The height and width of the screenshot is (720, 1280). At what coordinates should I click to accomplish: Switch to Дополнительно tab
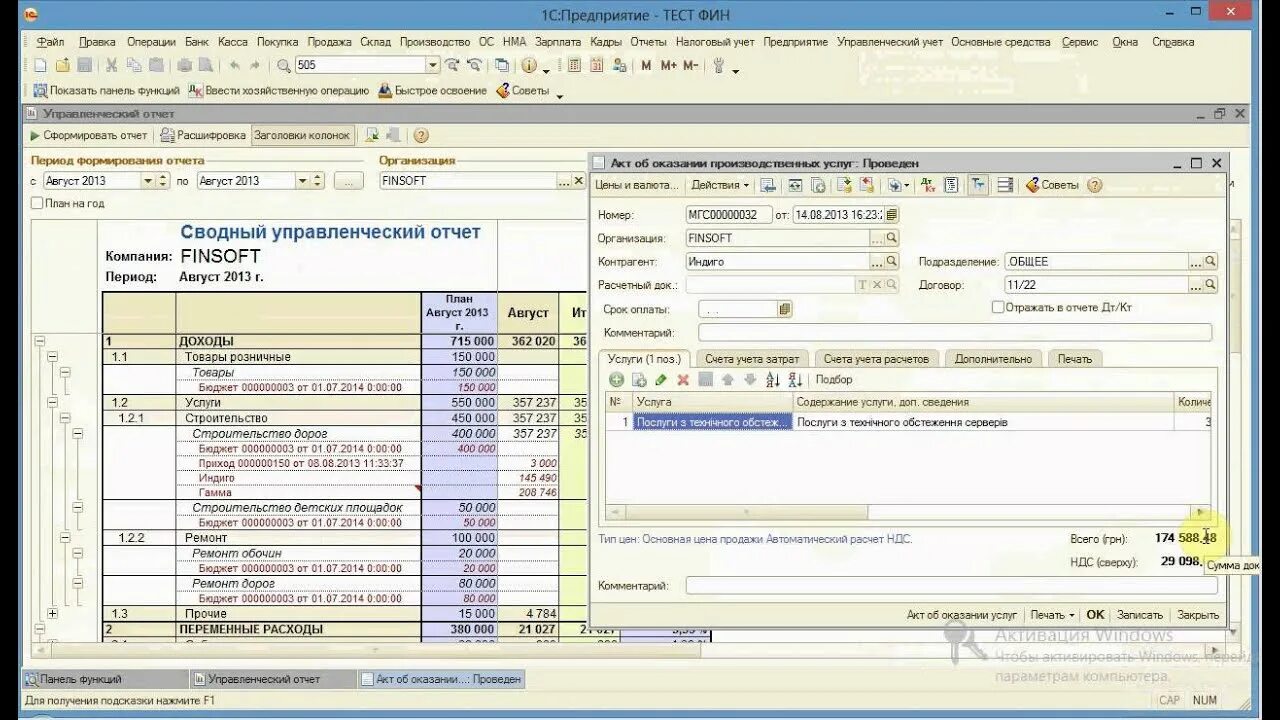[993, 358]
